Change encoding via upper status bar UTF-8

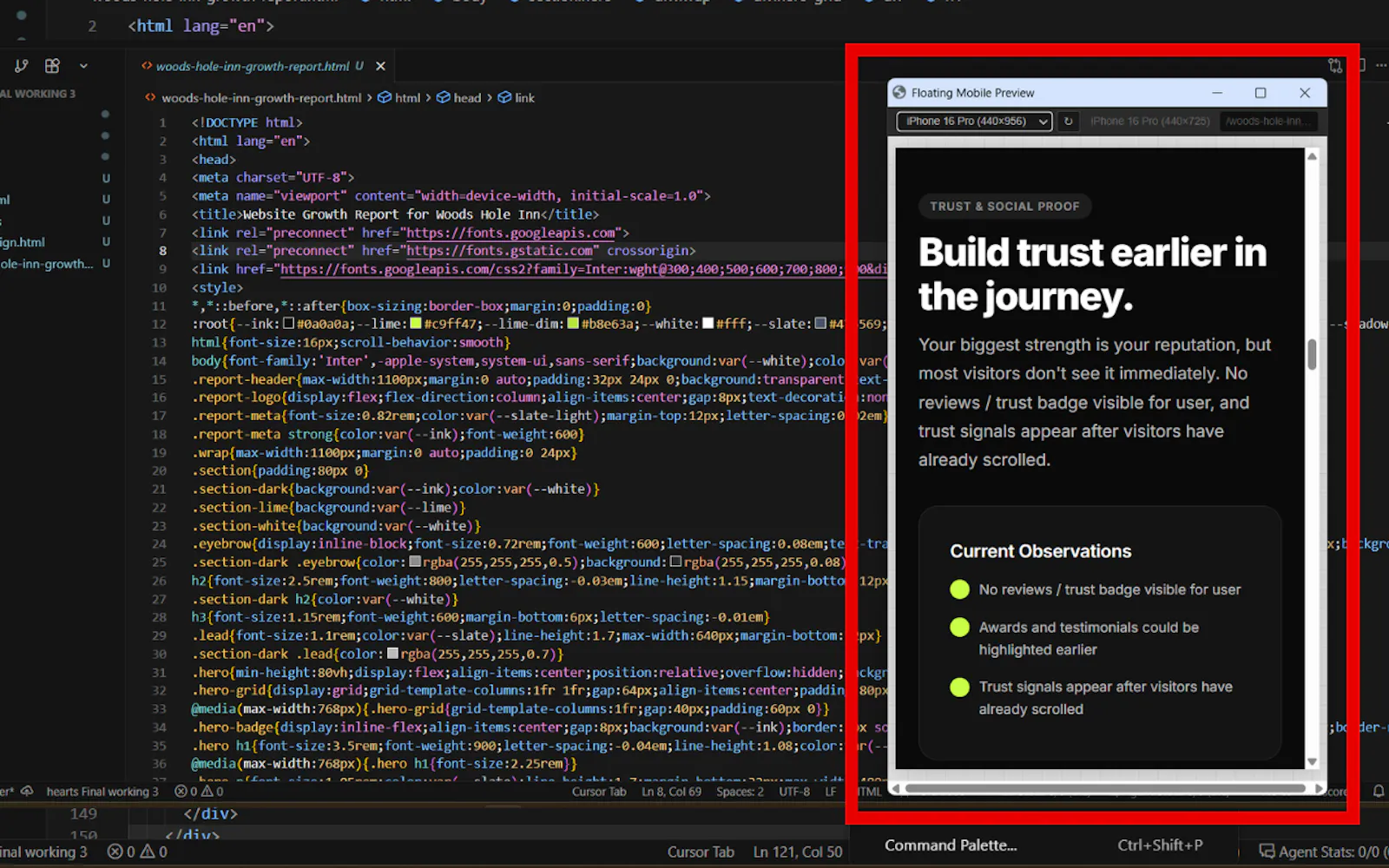click(x=794, y=792)
